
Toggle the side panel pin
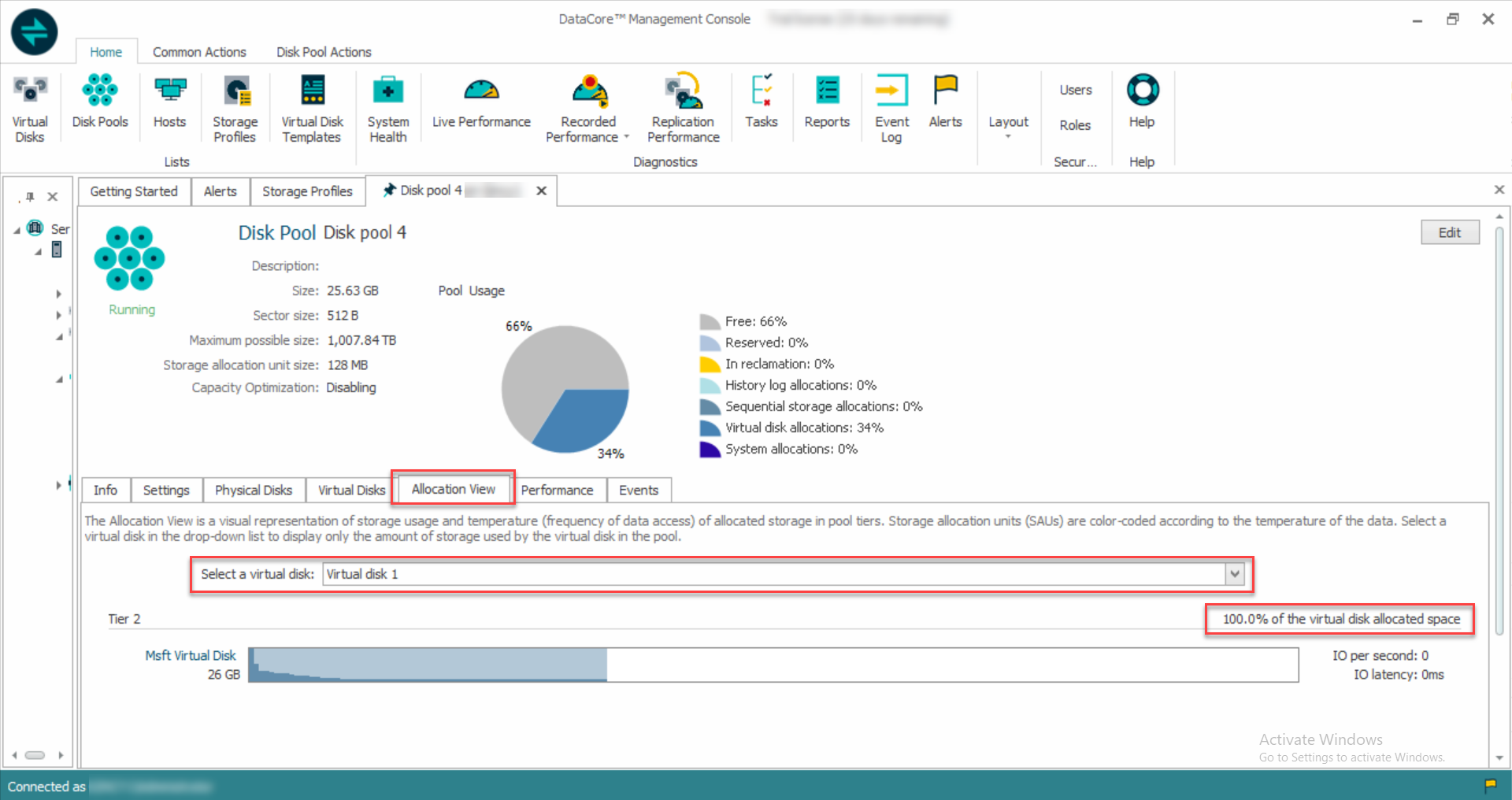tap(29, 197)
